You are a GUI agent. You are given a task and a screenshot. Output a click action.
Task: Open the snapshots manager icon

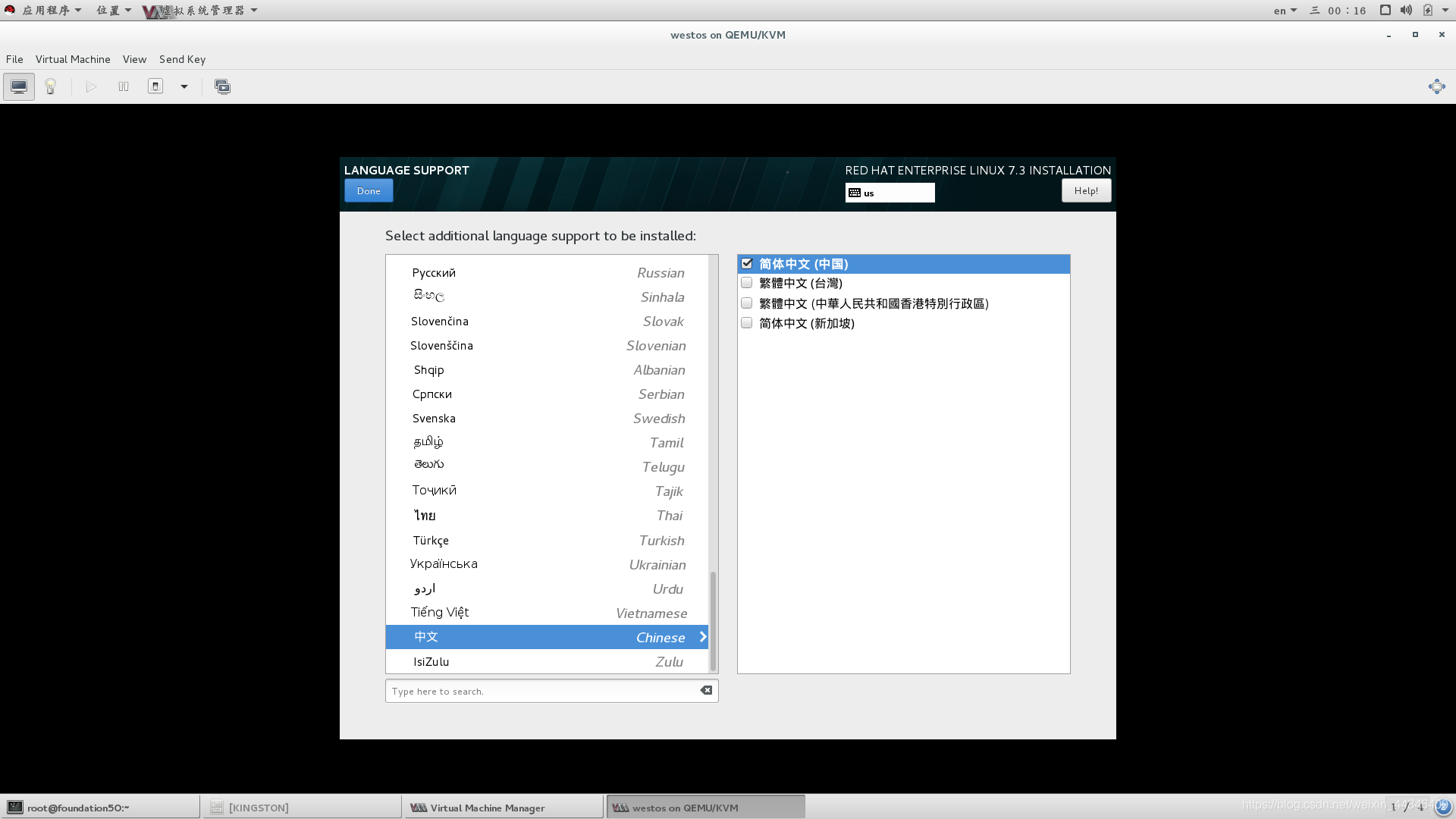tap(222, 86)
